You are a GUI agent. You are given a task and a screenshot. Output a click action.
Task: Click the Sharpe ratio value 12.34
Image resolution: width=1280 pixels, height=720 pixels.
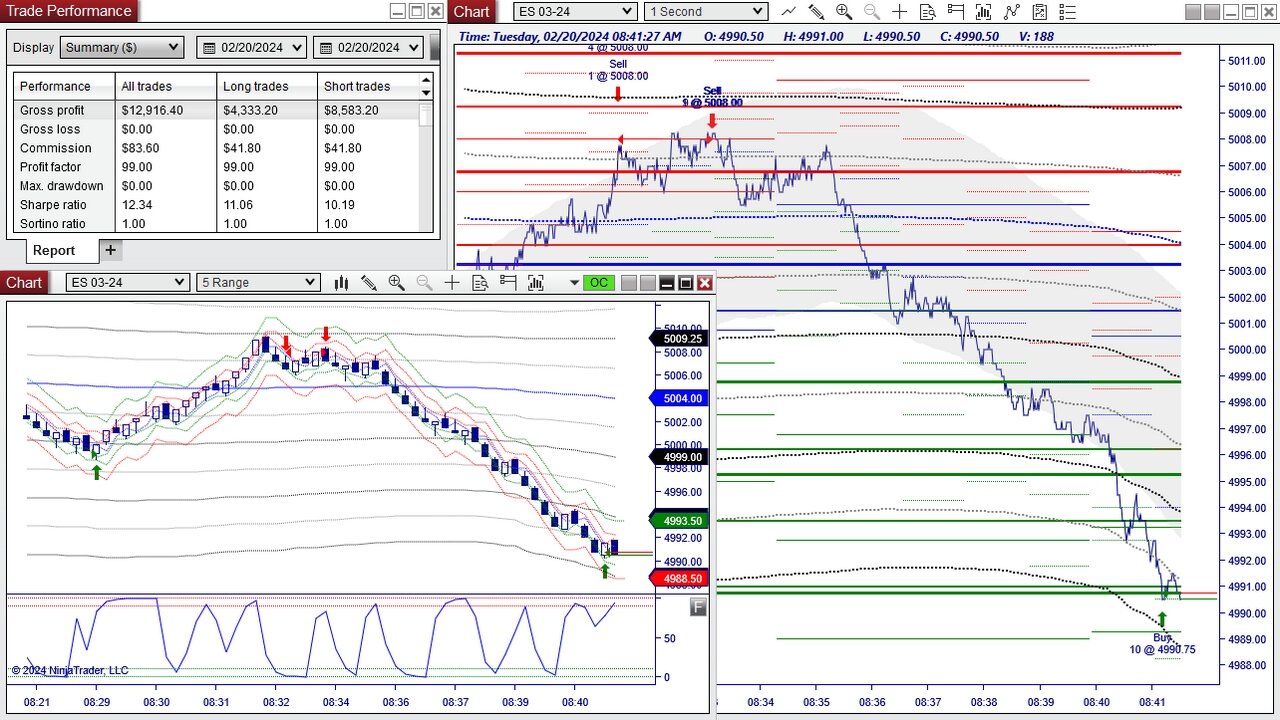138,205
